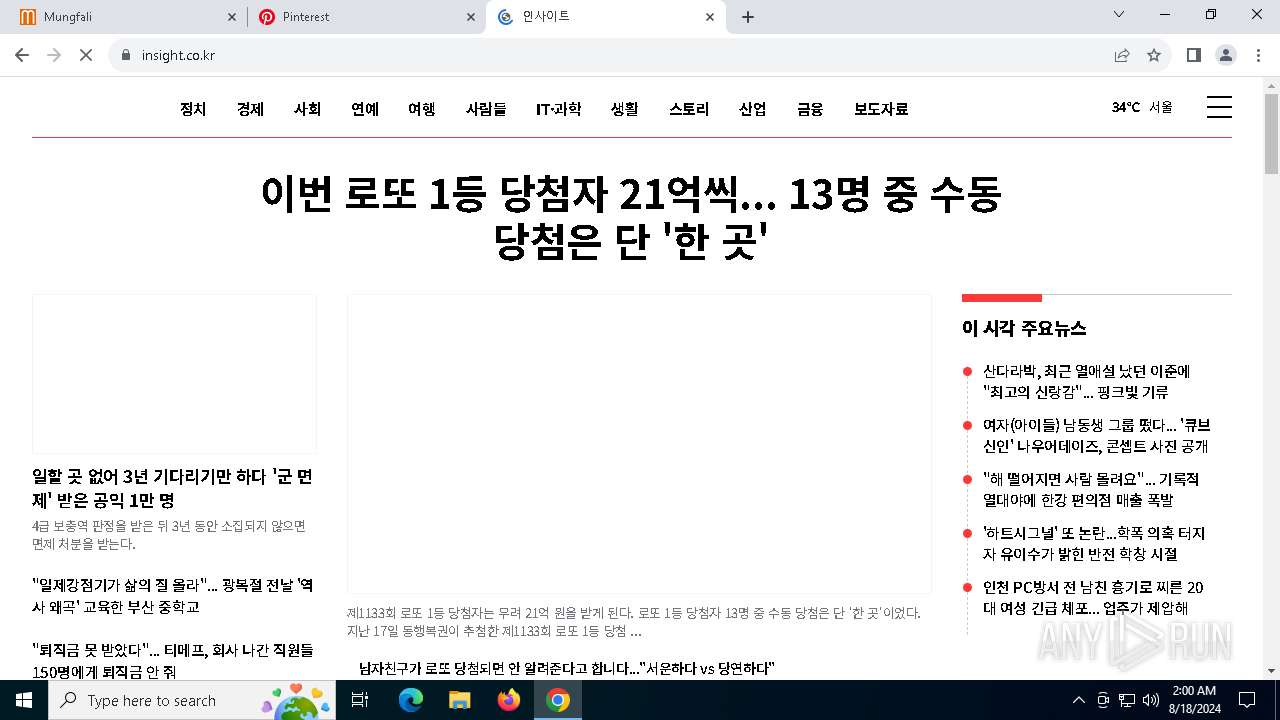
Task: Open the Insight hamburger menu
Action: coord(1219,108)
